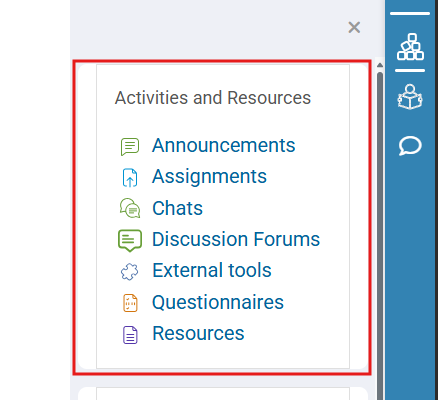
Task: Open the chat bubble sidebar tab
Action: pos(410,146)
